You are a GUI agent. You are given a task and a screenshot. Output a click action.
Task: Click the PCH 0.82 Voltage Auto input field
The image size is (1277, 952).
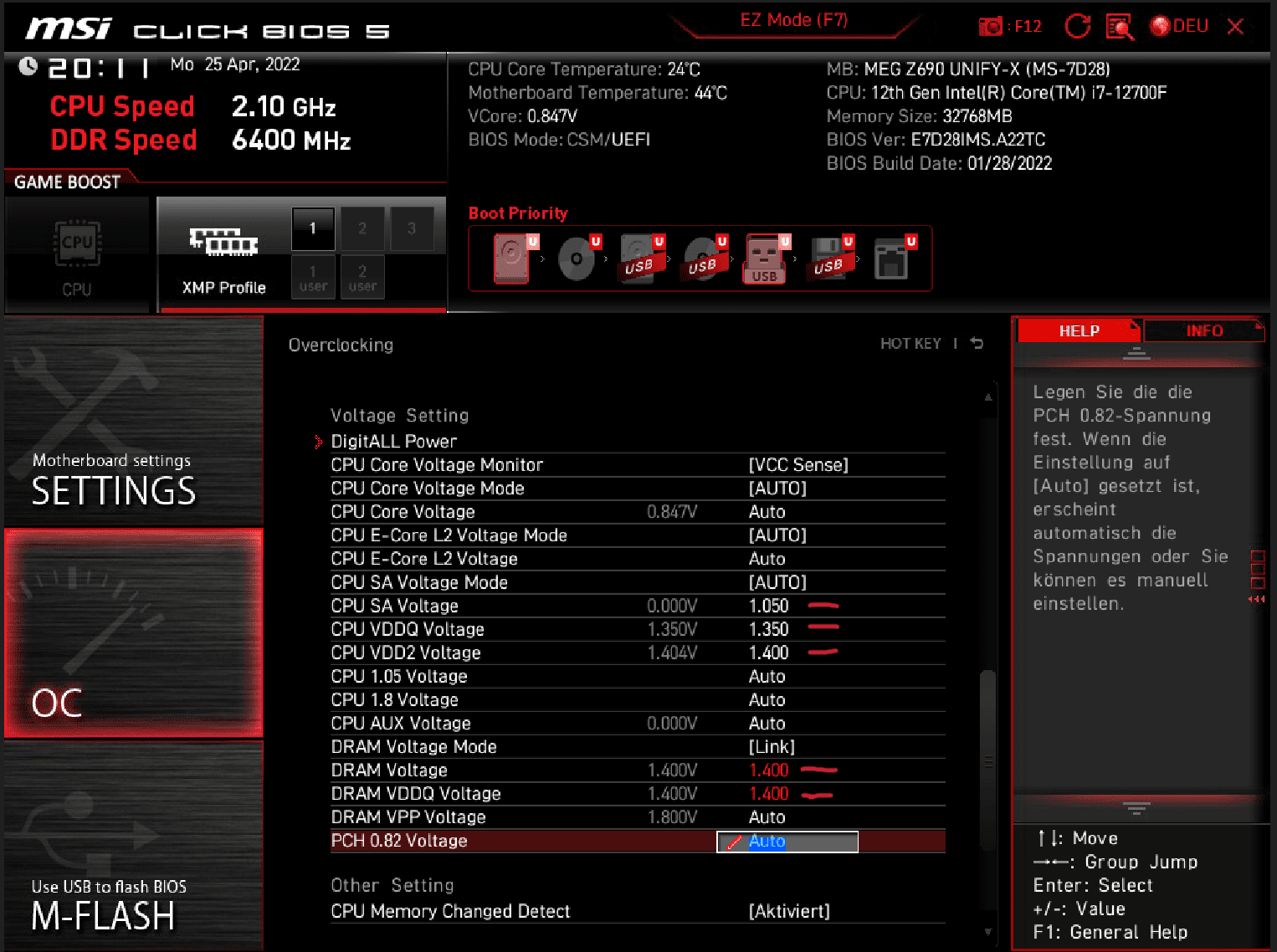click(x=787, y=842)
